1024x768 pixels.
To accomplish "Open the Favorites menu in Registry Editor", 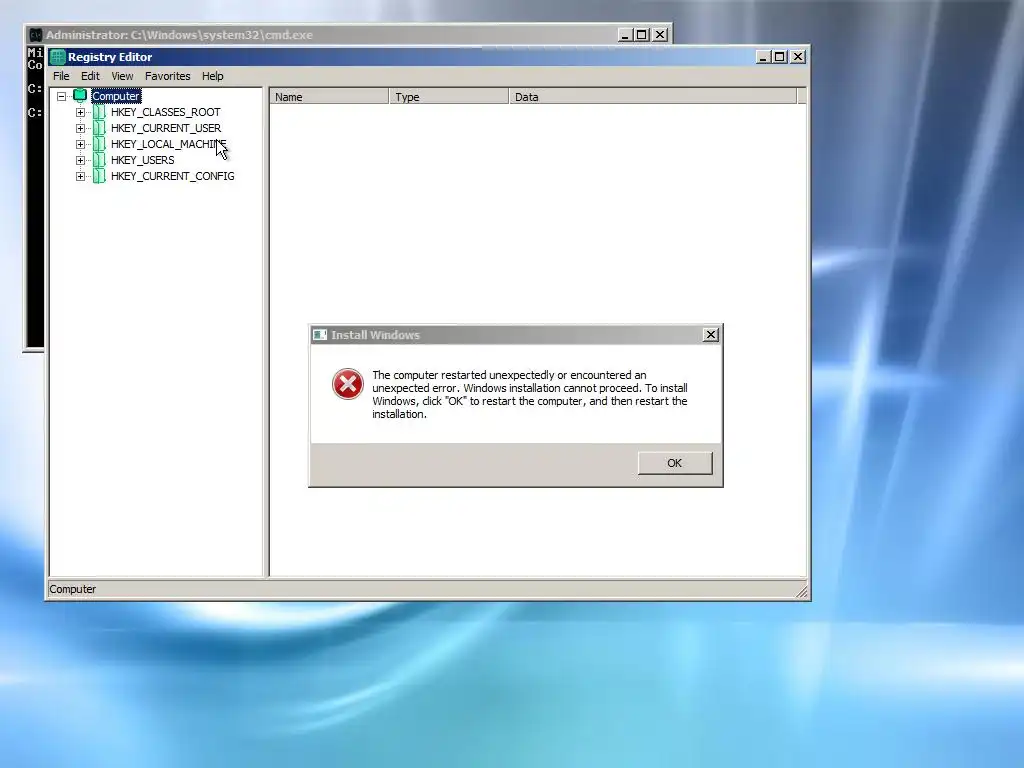I will (168, 76).
